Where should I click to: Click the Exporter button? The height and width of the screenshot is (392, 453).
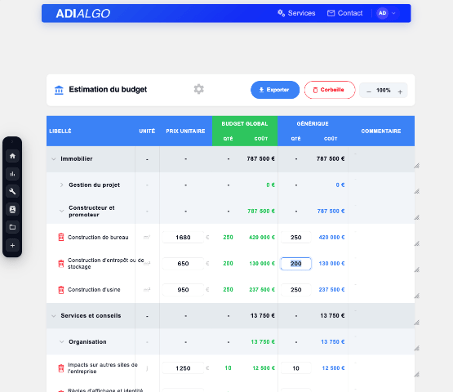tap(275, 90)
